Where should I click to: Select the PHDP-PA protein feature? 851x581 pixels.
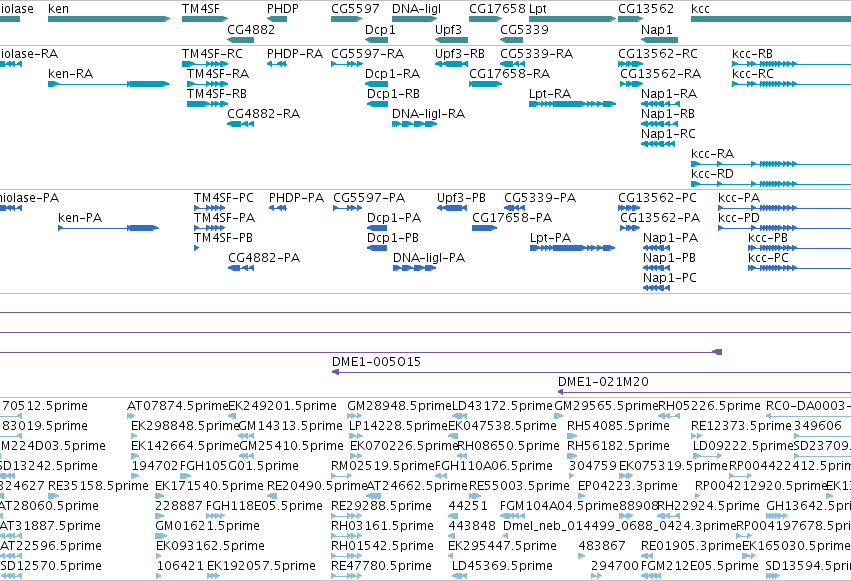[277, 208]
